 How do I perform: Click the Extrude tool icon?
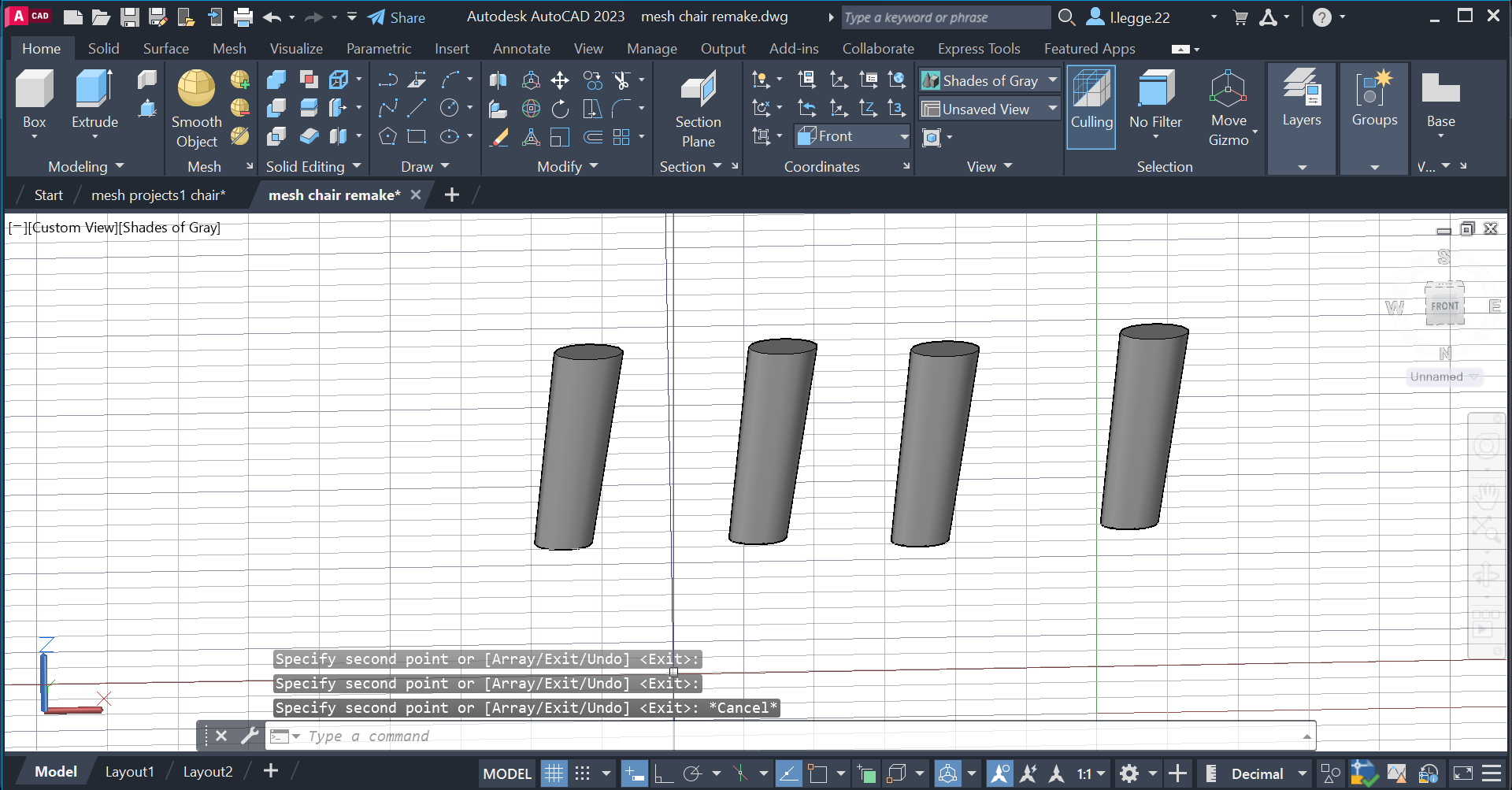point(94,88)
